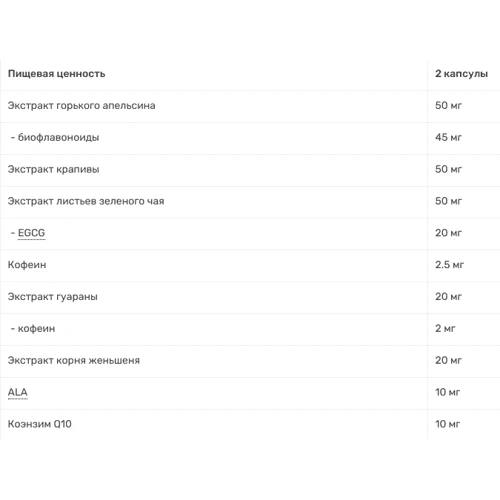
Task: Click the ALA dotted-underline abbreviation
Action: coord(18,392)
